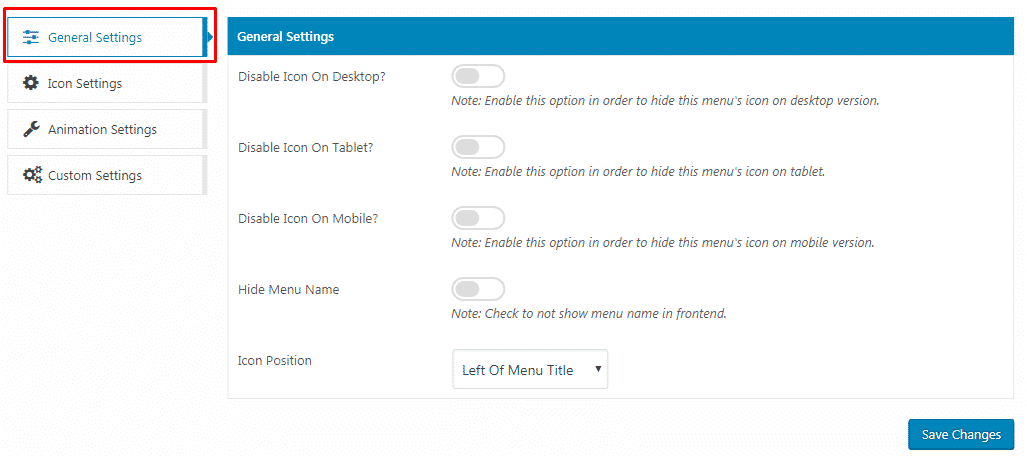Click the note about hiding icon on desktop version
The image size is (1027, 456).
pyautogui.click(x=665, y=102)
